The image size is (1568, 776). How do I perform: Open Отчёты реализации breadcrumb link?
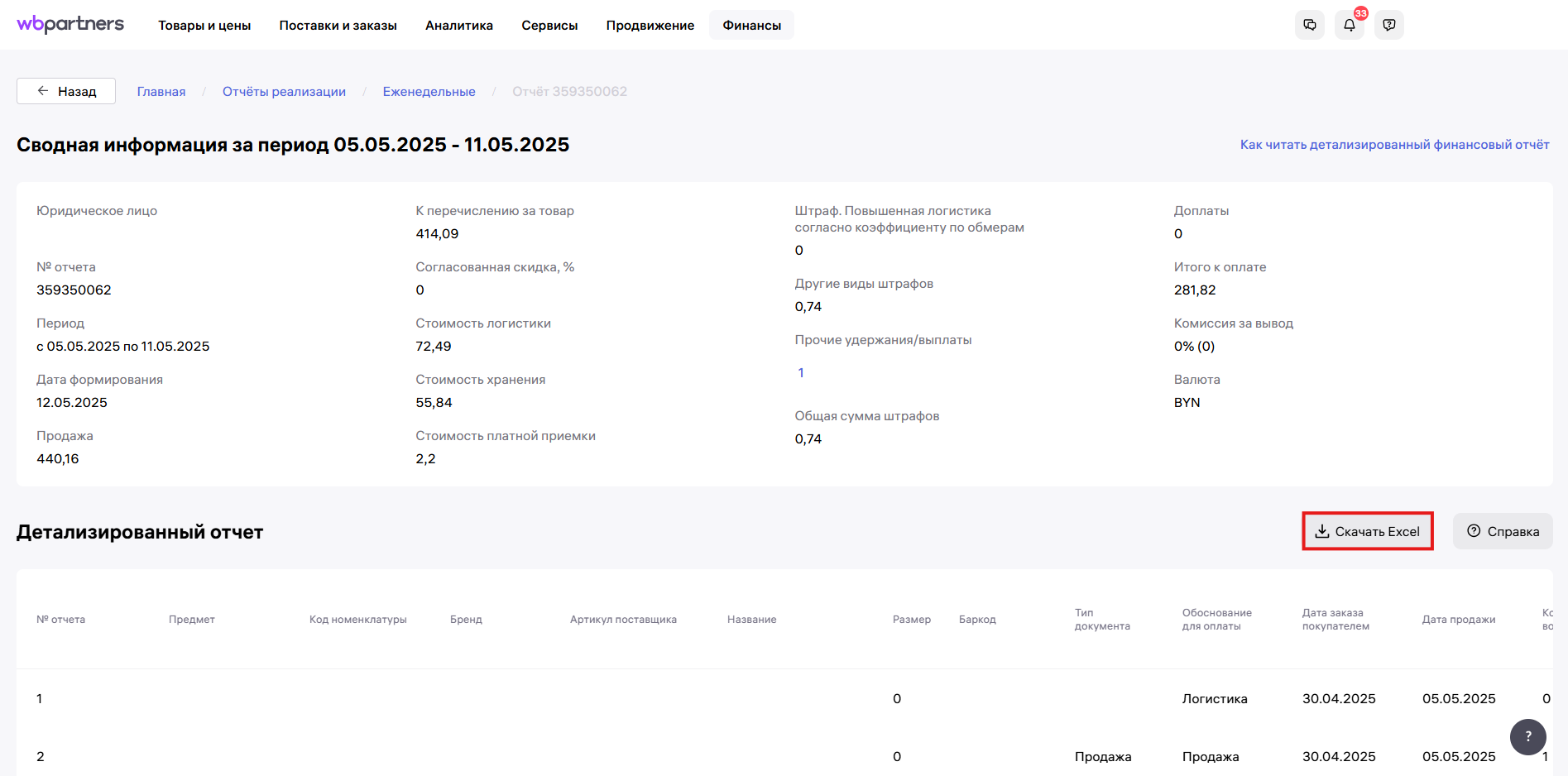click(284, 92)
